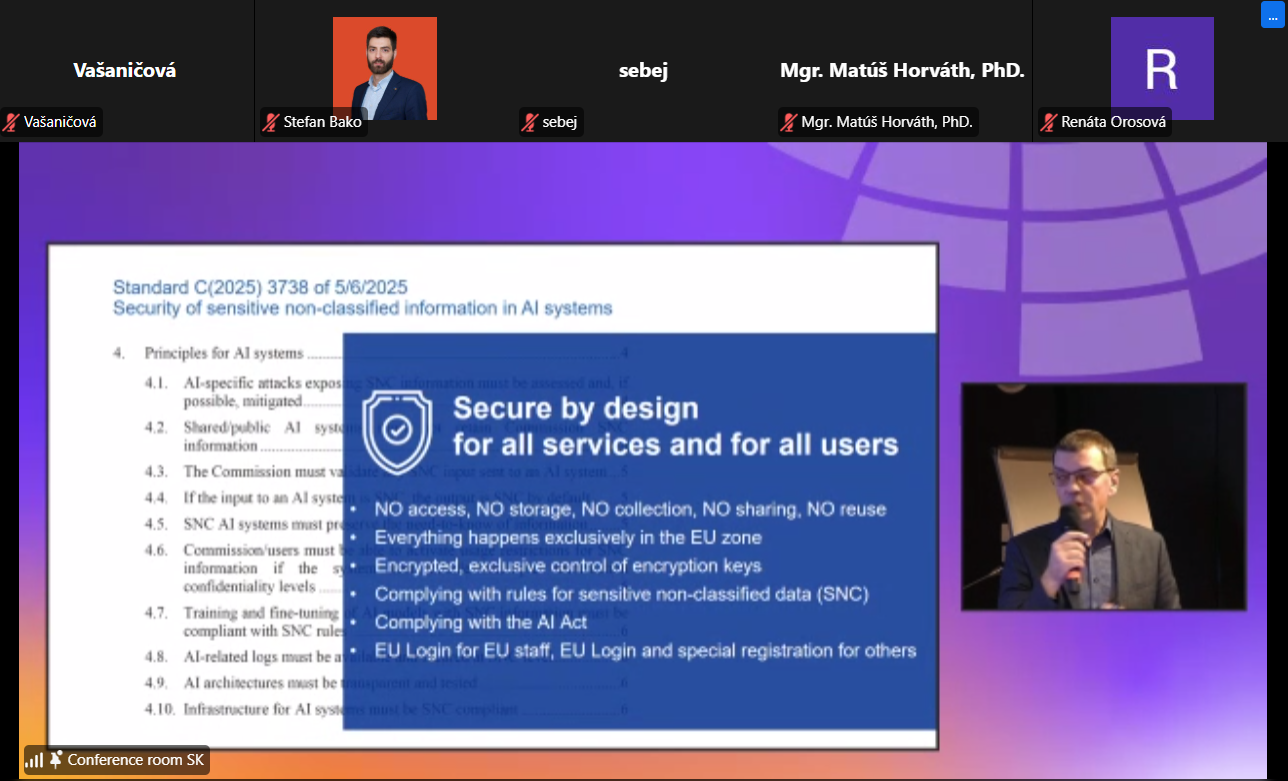Image resolution: width=1288 pixels, height=781 pixels.
Task: Click the "Secure by design" slide heading
Action: point(575,408)
